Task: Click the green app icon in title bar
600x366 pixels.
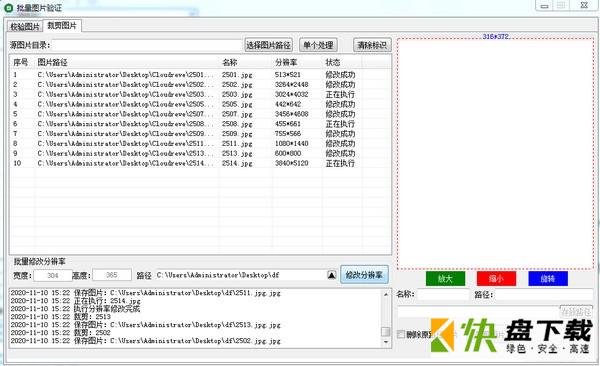Action: 8,7
